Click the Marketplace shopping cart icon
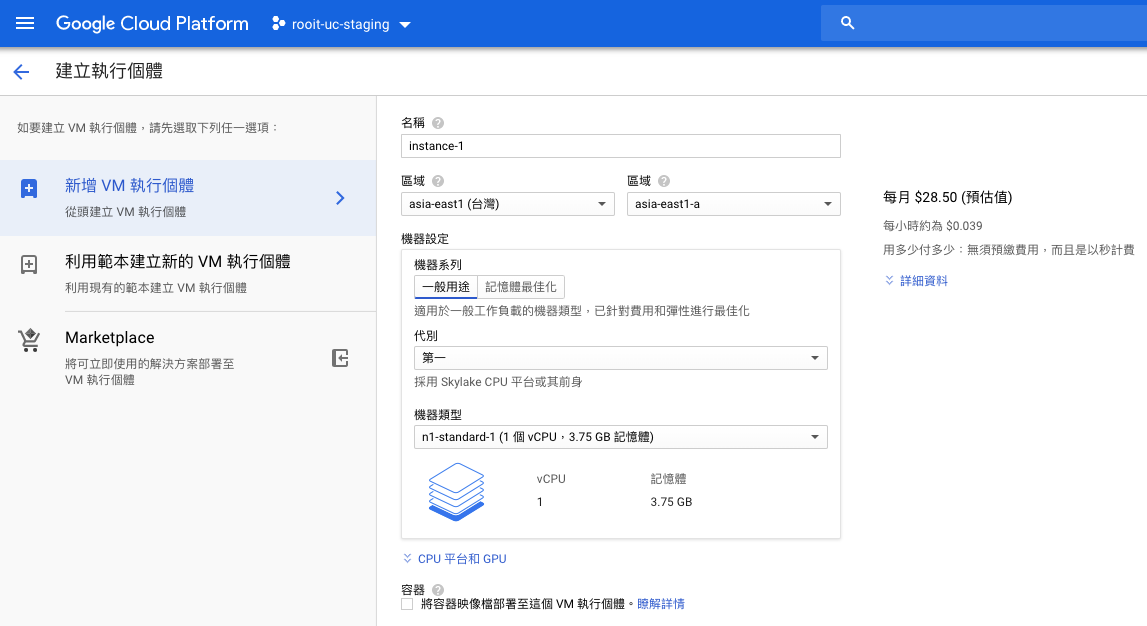Viewport: 1147px width, 626px height. 29,340
